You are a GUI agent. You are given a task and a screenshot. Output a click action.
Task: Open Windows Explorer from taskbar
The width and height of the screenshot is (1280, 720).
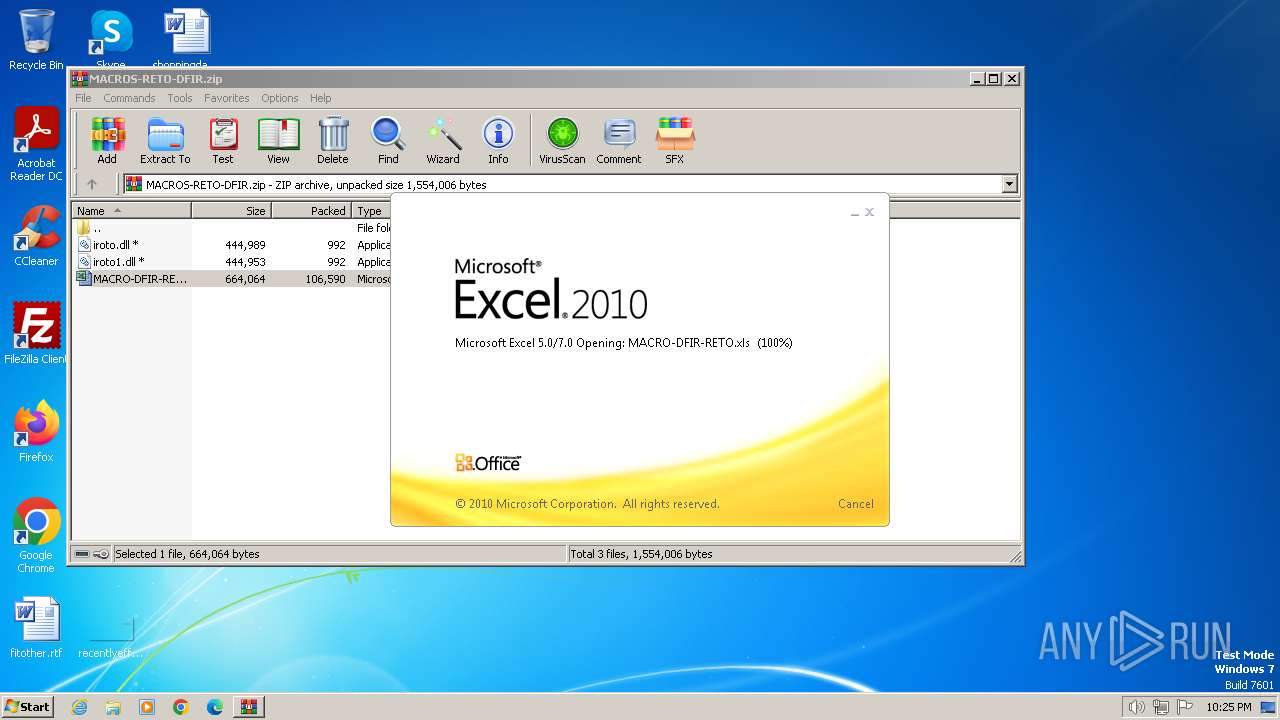click(113, 707)
